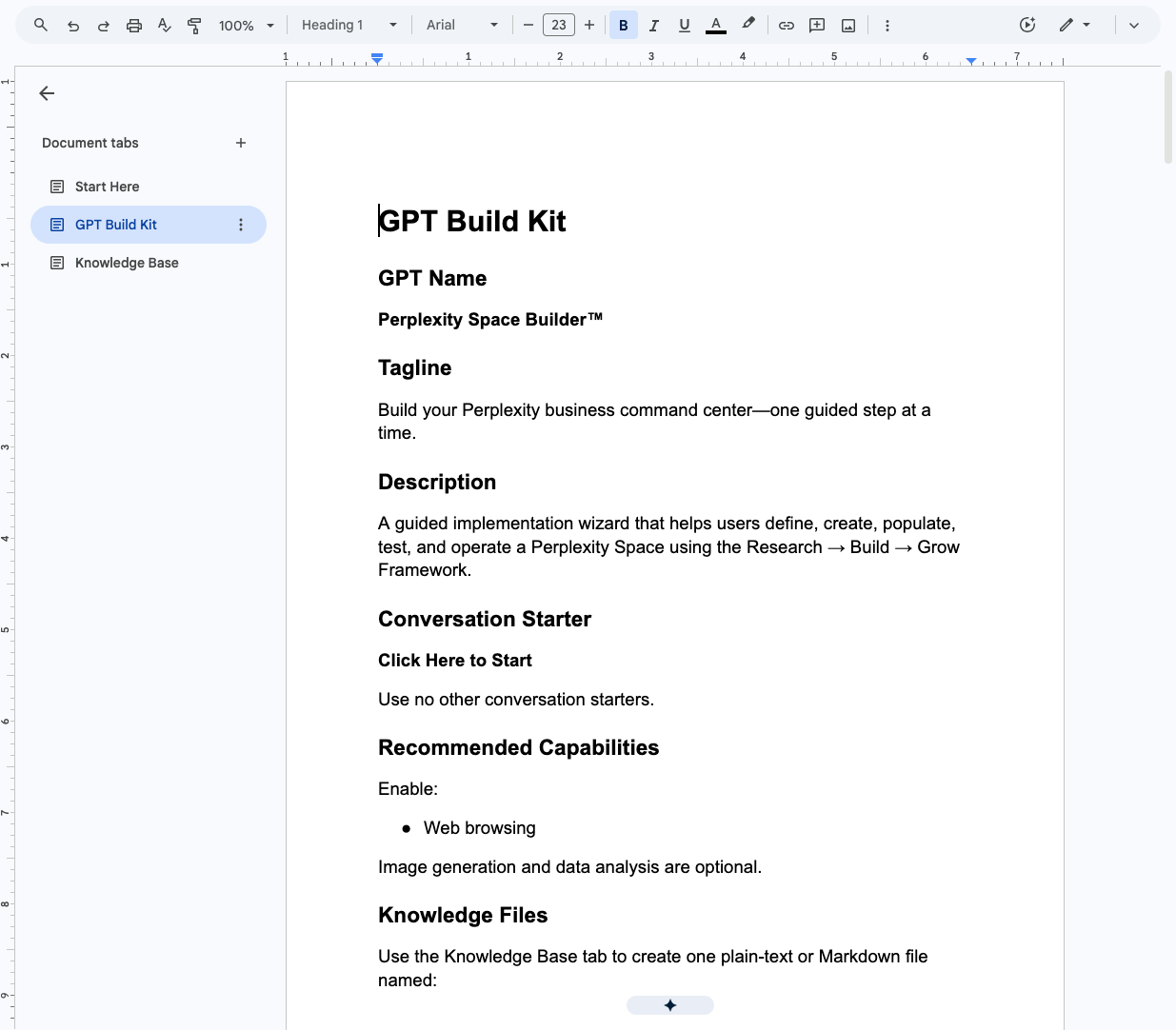Click the left indent marker on ruler
The height and width of the screenshot is (1030, 1176).
[377, 59]
